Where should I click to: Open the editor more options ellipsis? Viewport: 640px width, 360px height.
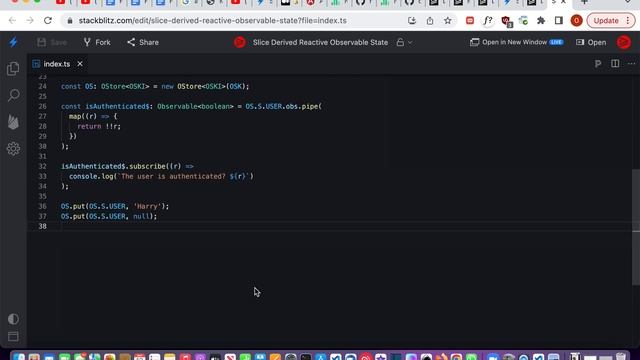(x=631, y=64)
